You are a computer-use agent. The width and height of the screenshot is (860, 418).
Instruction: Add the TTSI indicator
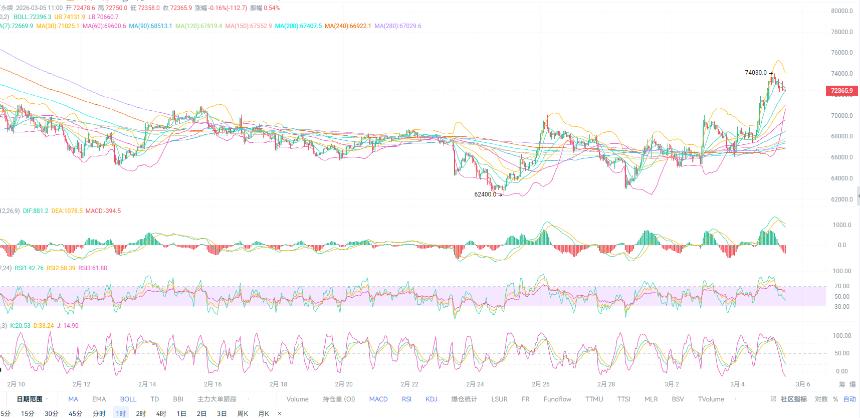coord(624,399)
